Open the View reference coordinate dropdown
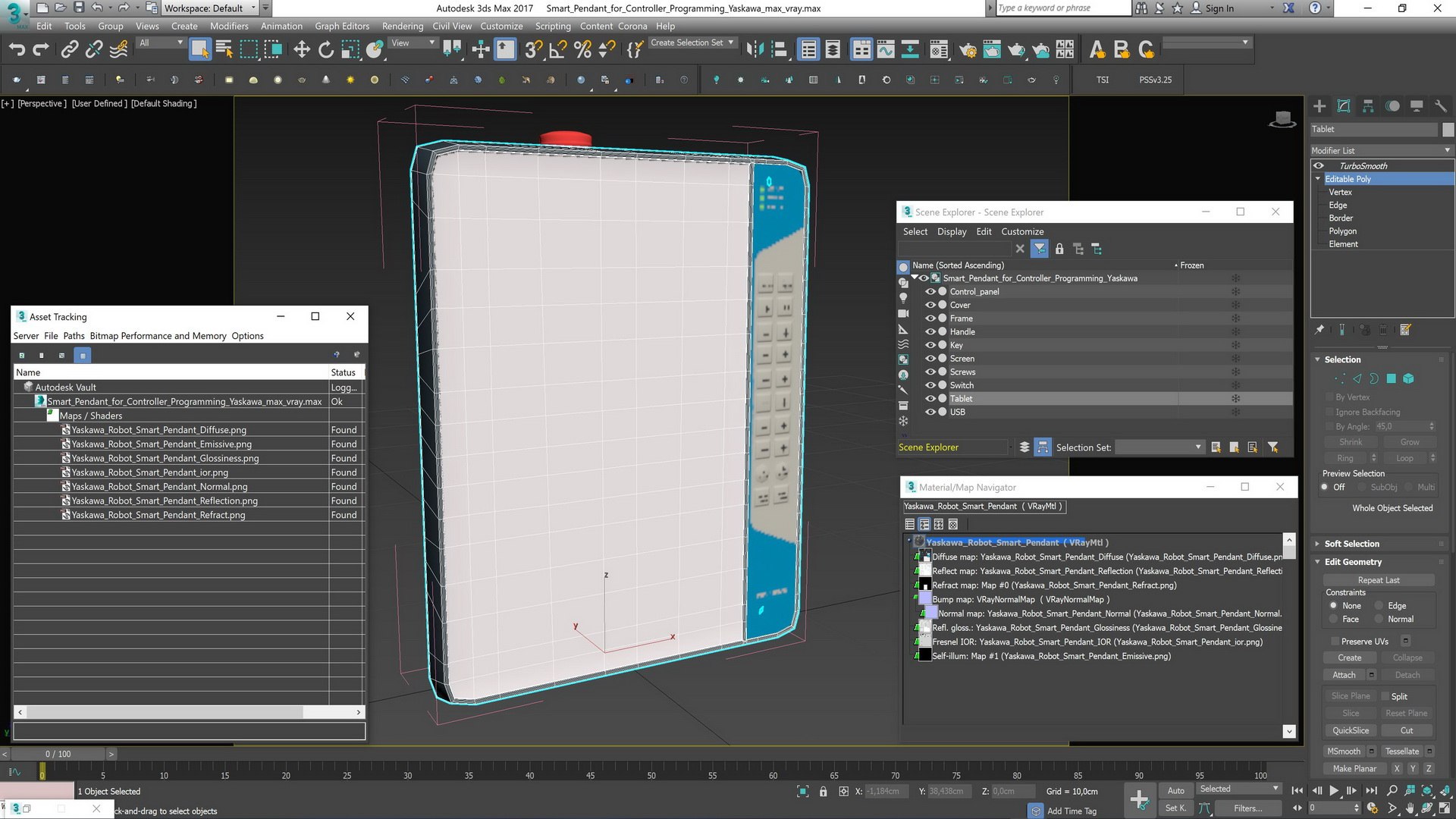This screenshot has width=1456, height=819. point(413,43)
